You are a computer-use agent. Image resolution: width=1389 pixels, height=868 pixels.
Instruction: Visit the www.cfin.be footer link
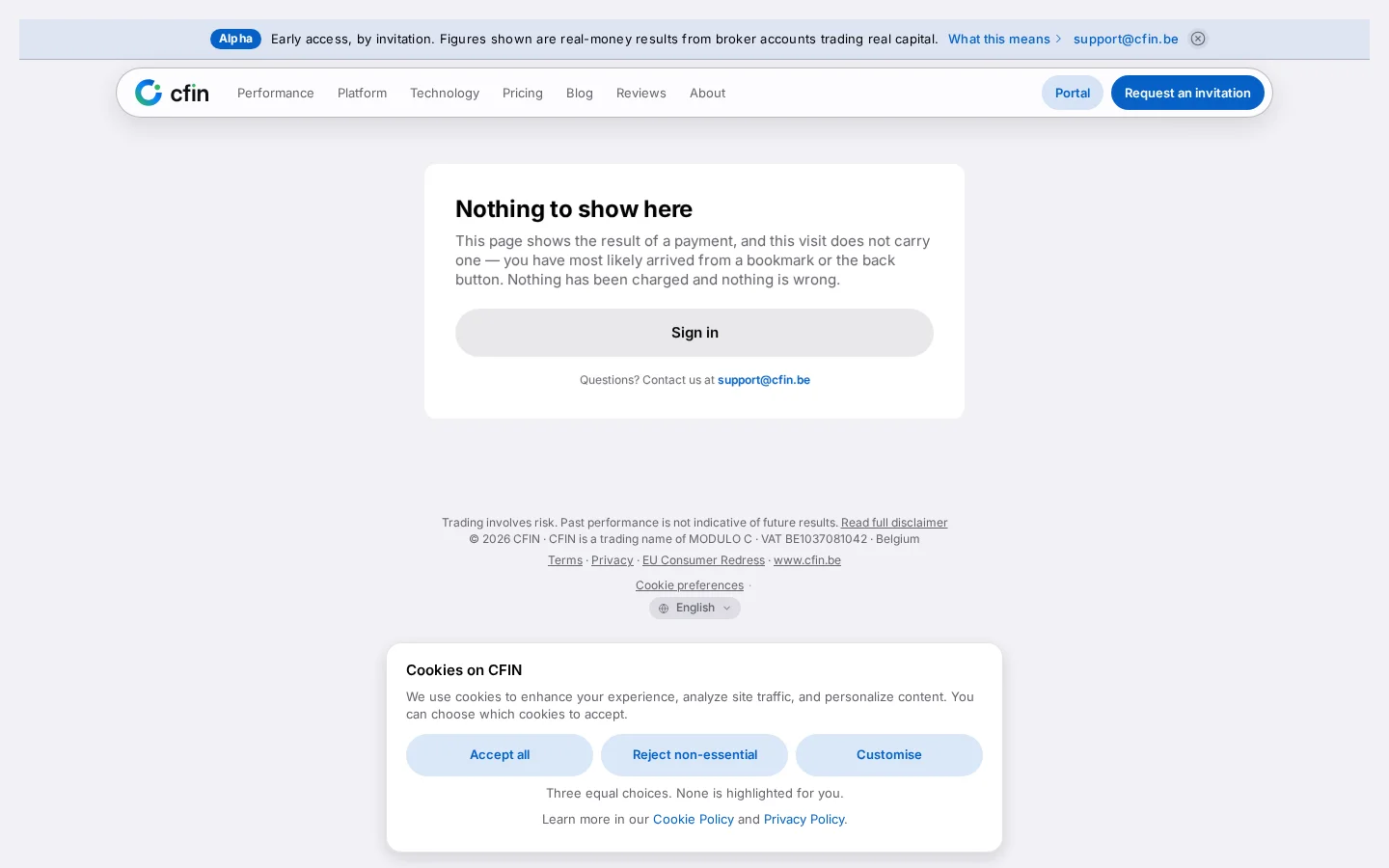(807, 560)
